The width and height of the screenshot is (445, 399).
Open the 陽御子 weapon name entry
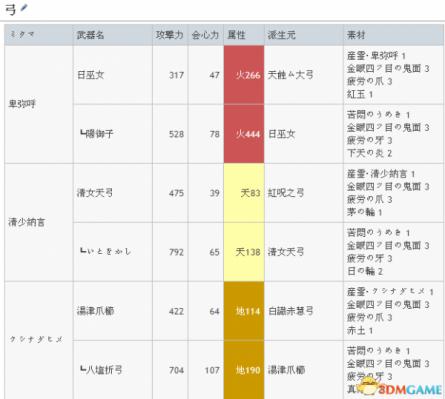[97, 134]
